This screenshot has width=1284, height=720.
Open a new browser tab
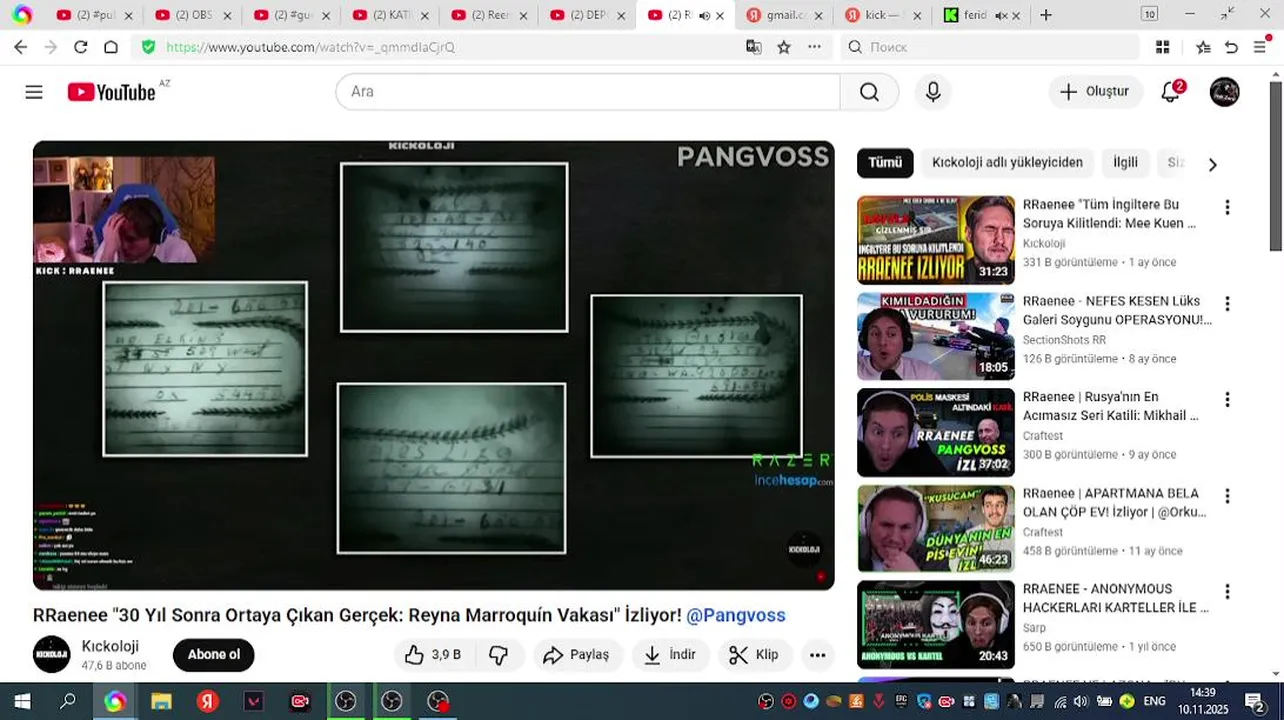(1046, 15)
